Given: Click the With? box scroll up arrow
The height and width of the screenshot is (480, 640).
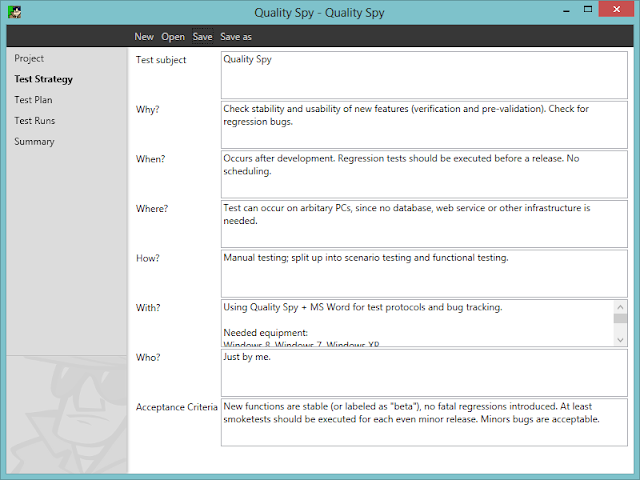Looking at the screenshot, I should [620, 307].
